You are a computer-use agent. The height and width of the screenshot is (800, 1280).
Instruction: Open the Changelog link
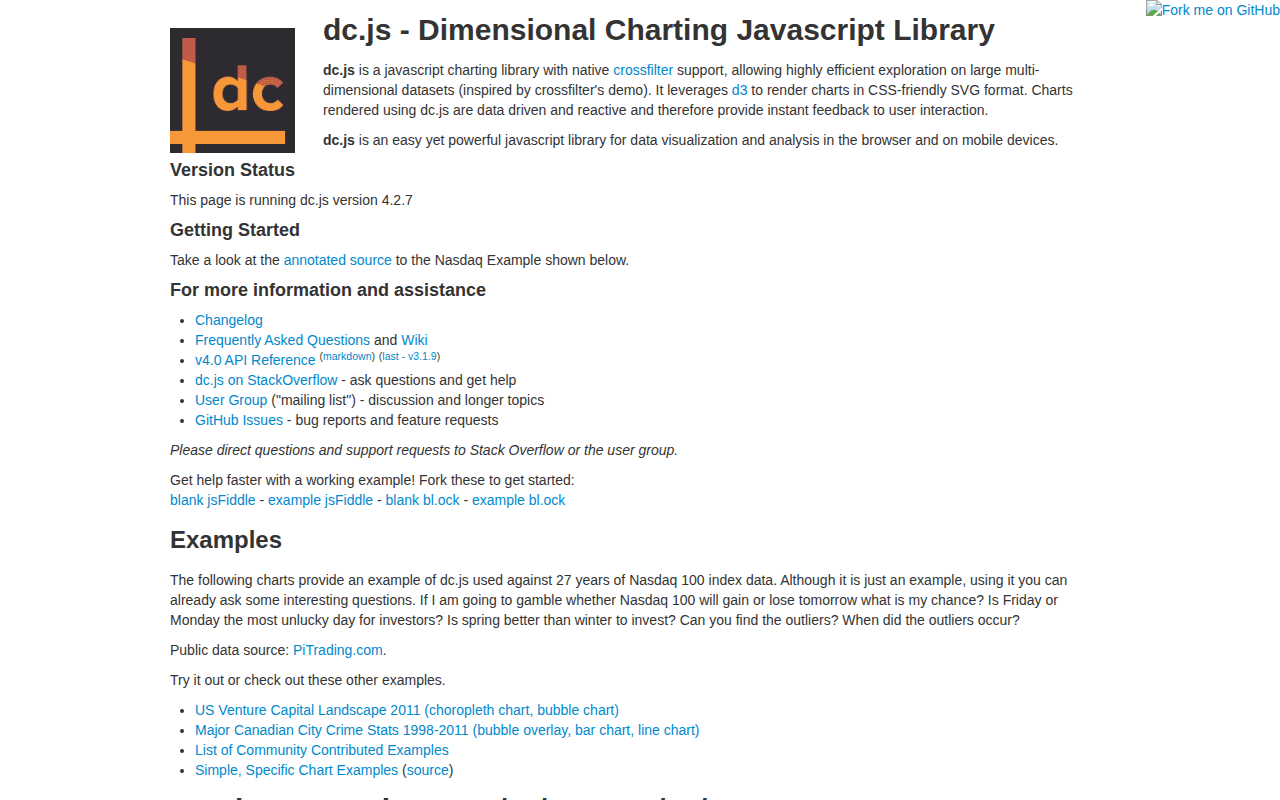229,320
